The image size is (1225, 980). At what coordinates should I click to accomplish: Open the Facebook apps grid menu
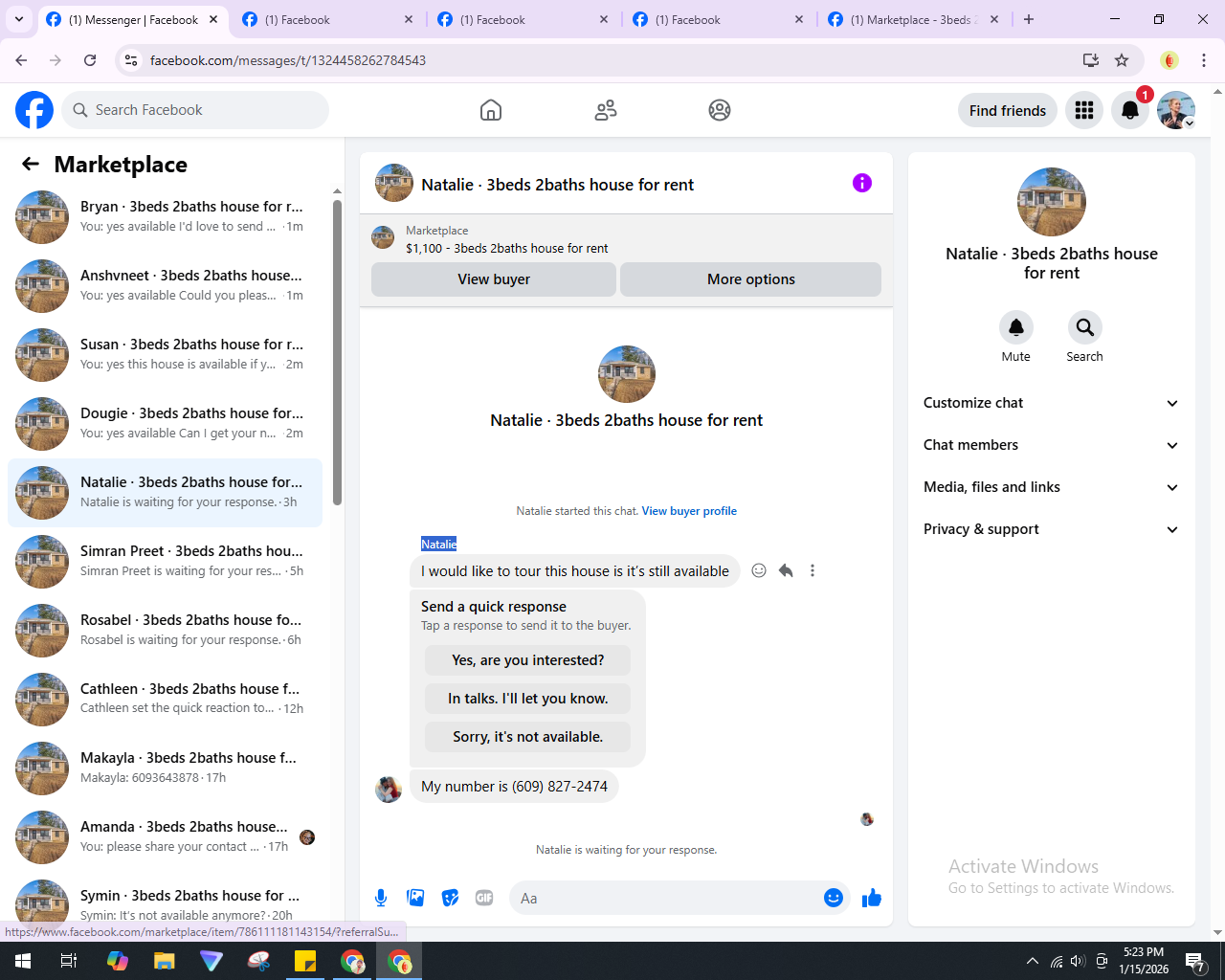click(x=1084, y=110)
